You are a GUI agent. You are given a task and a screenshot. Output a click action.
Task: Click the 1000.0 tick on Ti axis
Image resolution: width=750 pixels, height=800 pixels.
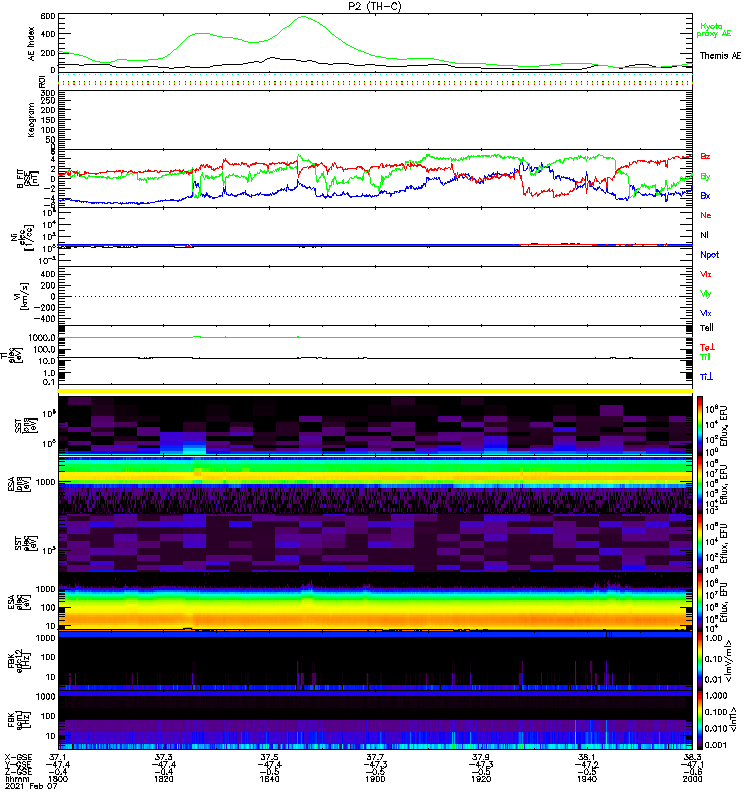coord(42,338)
